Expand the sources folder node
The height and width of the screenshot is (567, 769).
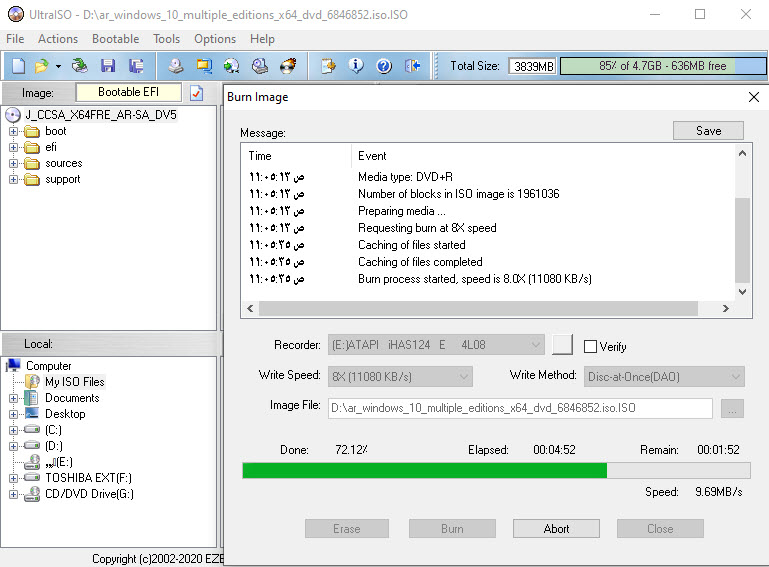(x=13, y=163)
